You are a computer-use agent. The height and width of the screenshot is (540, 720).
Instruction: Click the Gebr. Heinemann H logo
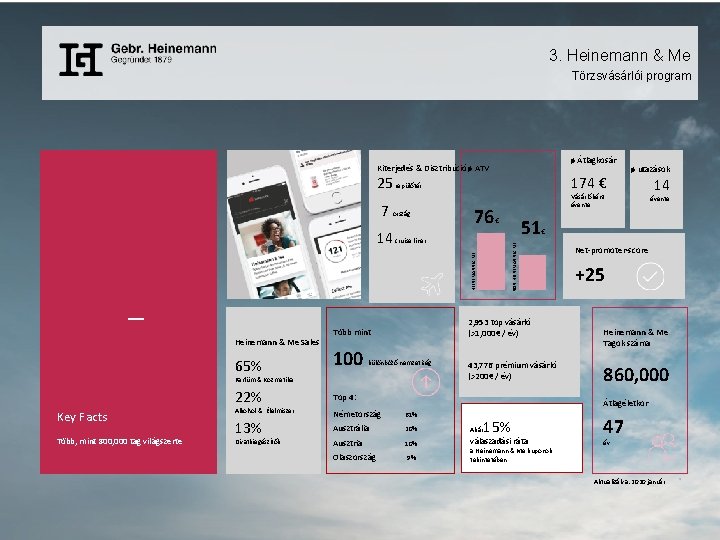(x=80, y=60)
